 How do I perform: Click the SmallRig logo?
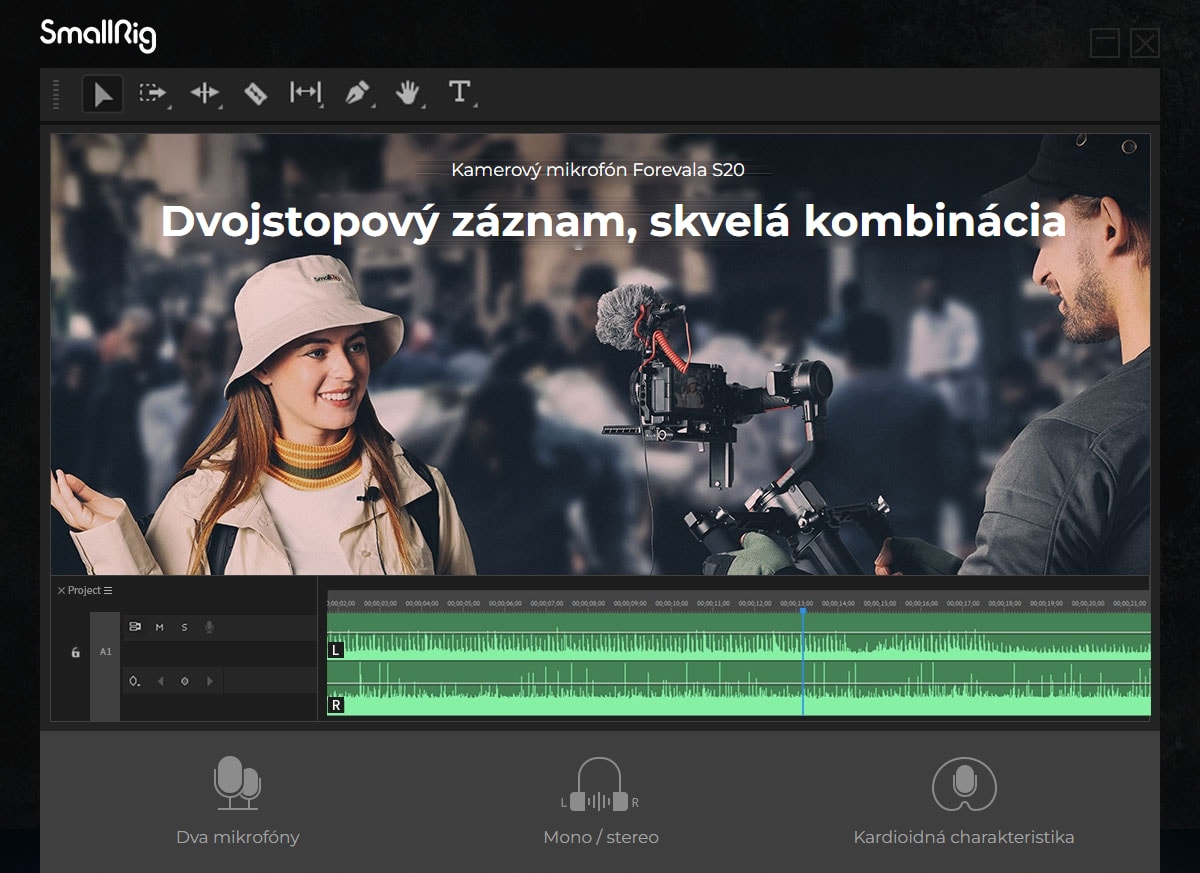pyautogui.click(x=98, y=35)
